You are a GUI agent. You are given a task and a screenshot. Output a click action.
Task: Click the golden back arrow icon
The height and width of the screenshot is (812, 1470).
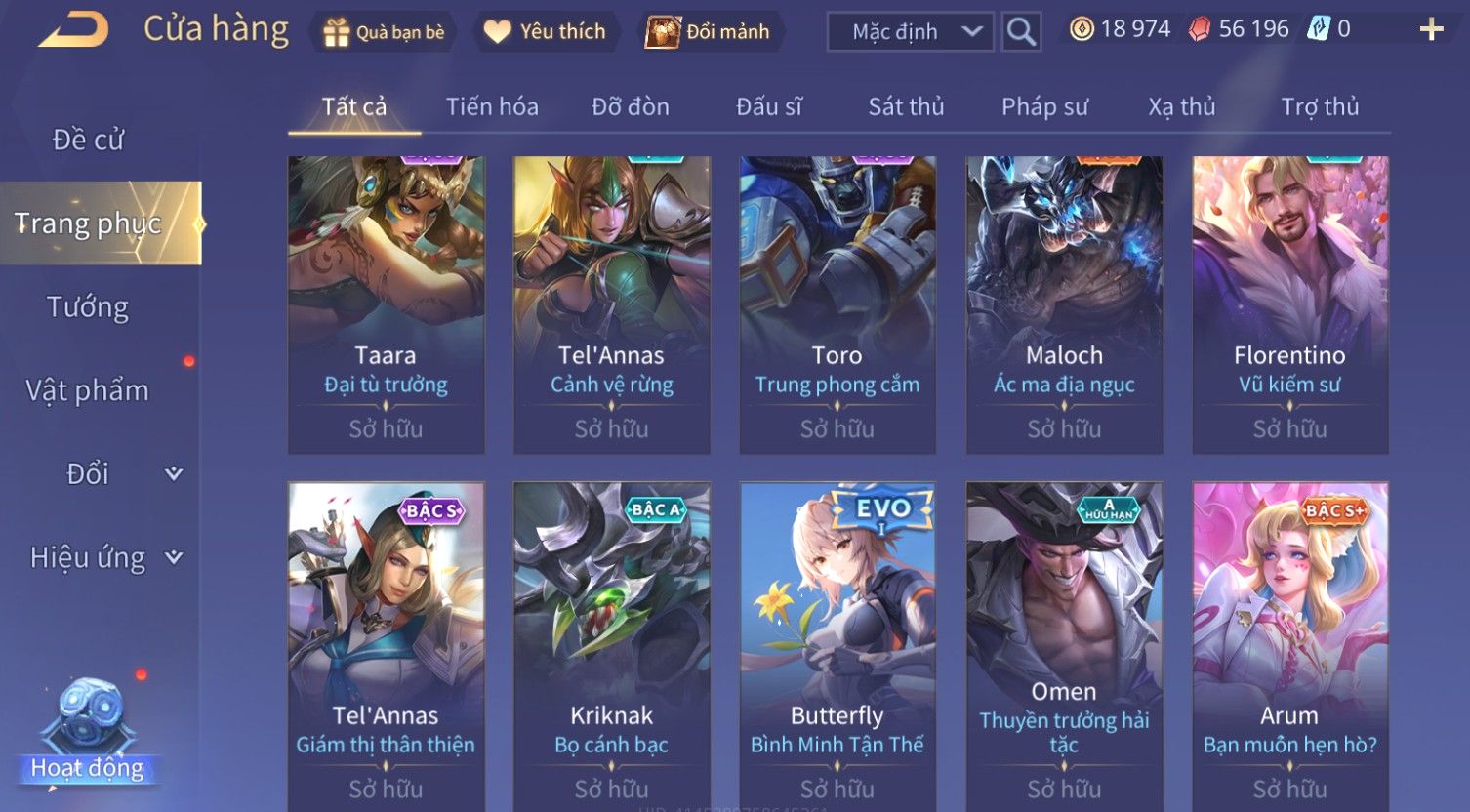coord(73,30)
